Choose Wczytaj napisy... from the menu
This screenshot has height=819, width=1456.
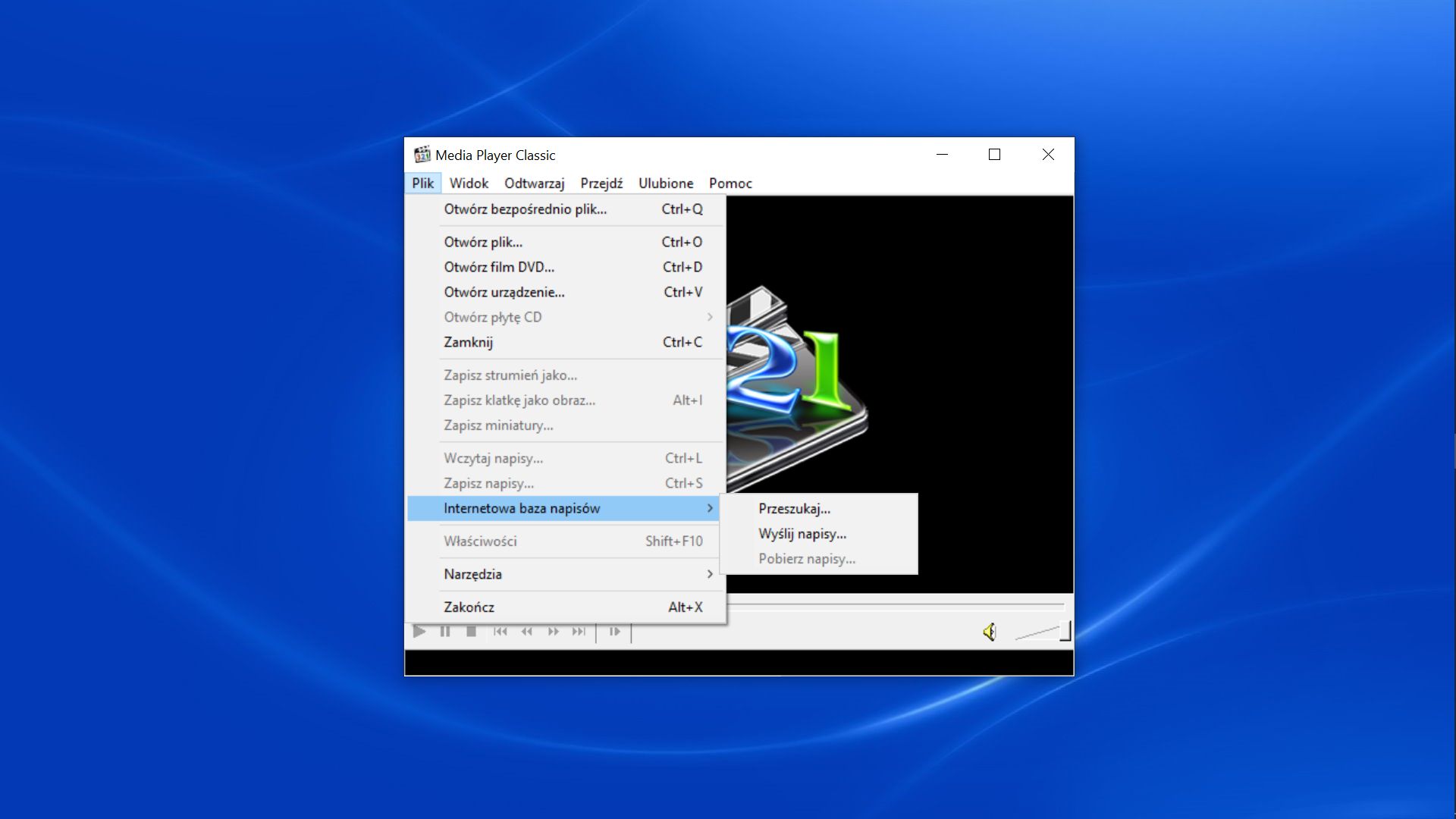coord(566,458)
